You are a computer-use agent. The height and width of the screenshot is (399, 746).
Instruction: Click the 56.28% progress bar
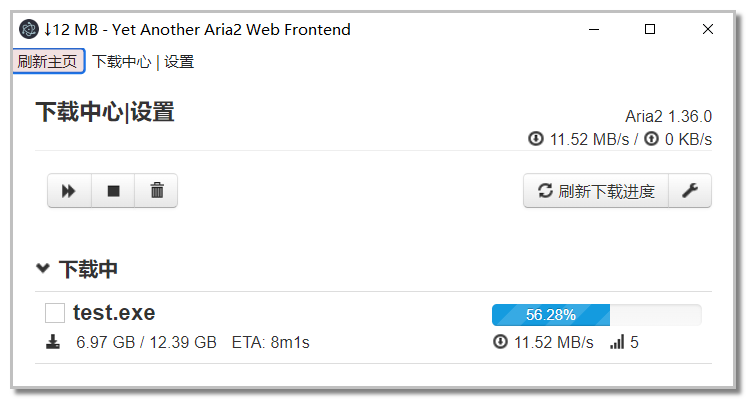[x=597, y=315]
